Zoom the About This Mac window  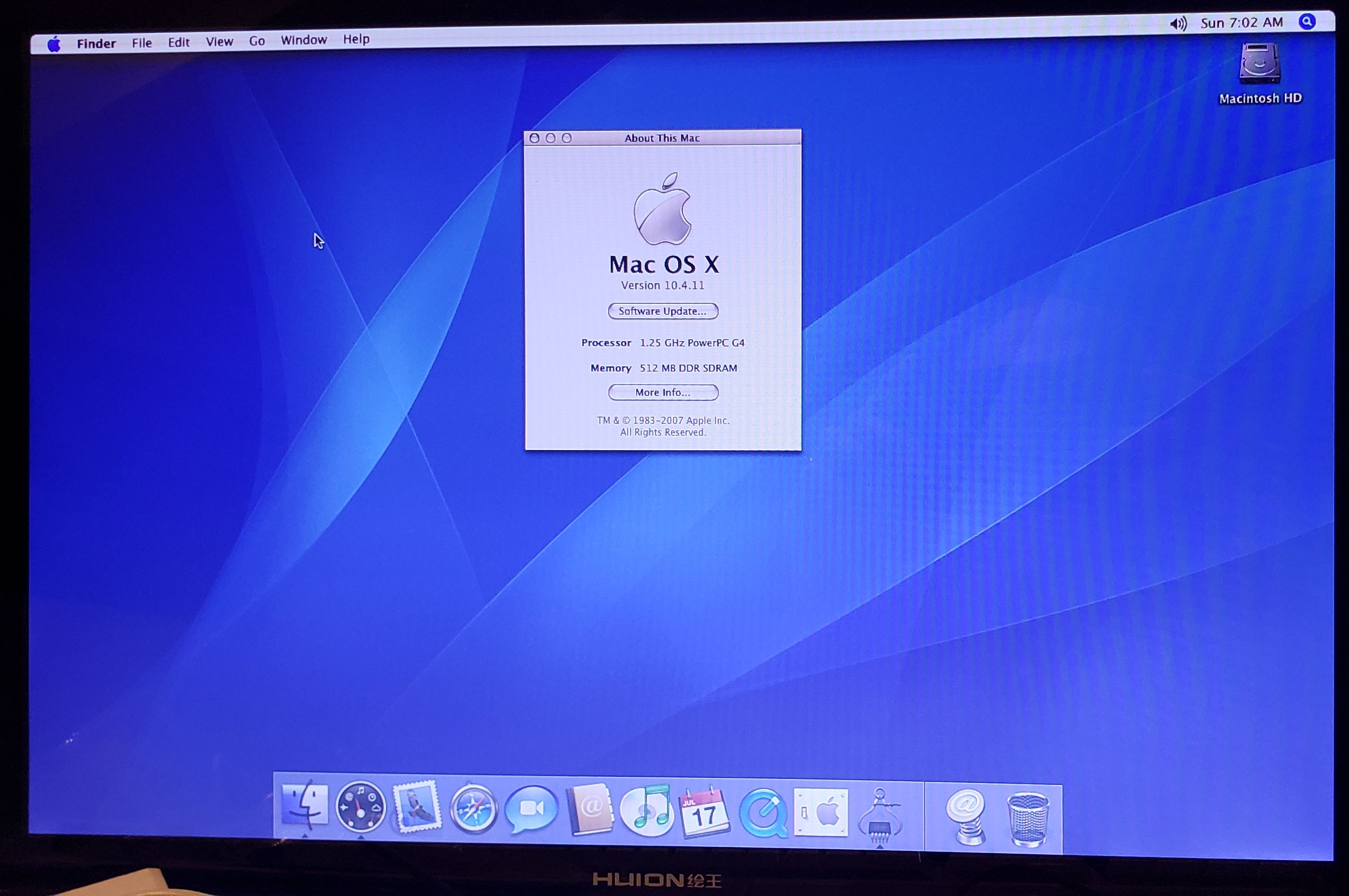click(567, 138)
